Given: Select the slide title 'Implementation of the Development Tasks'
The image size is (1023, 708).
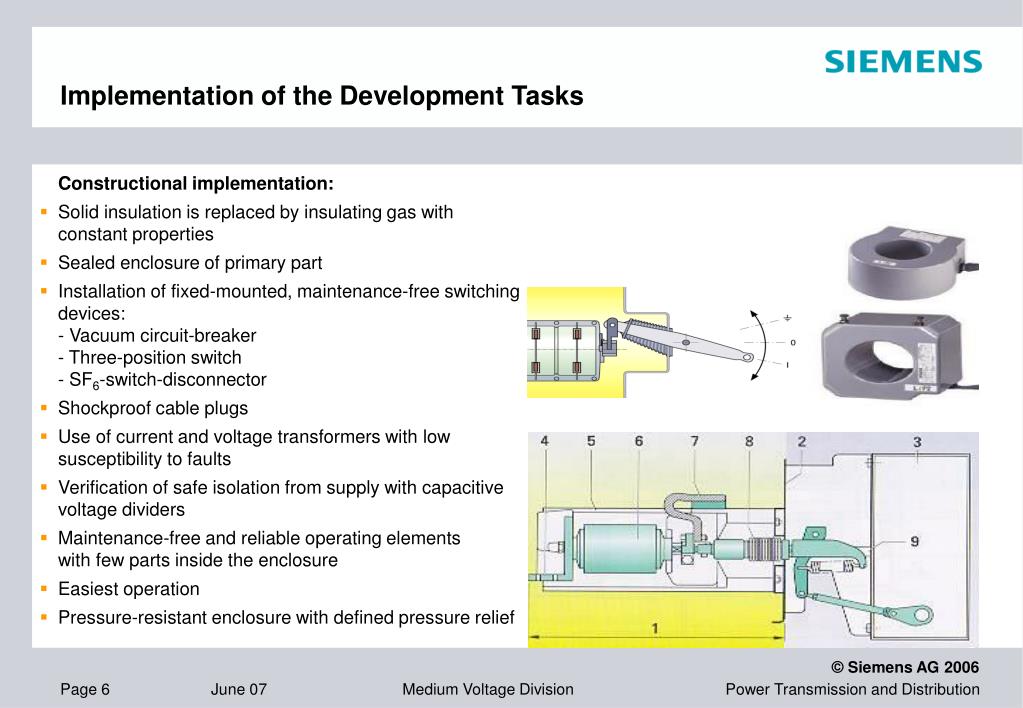Looking at the screenshot, I should point(321,96).
